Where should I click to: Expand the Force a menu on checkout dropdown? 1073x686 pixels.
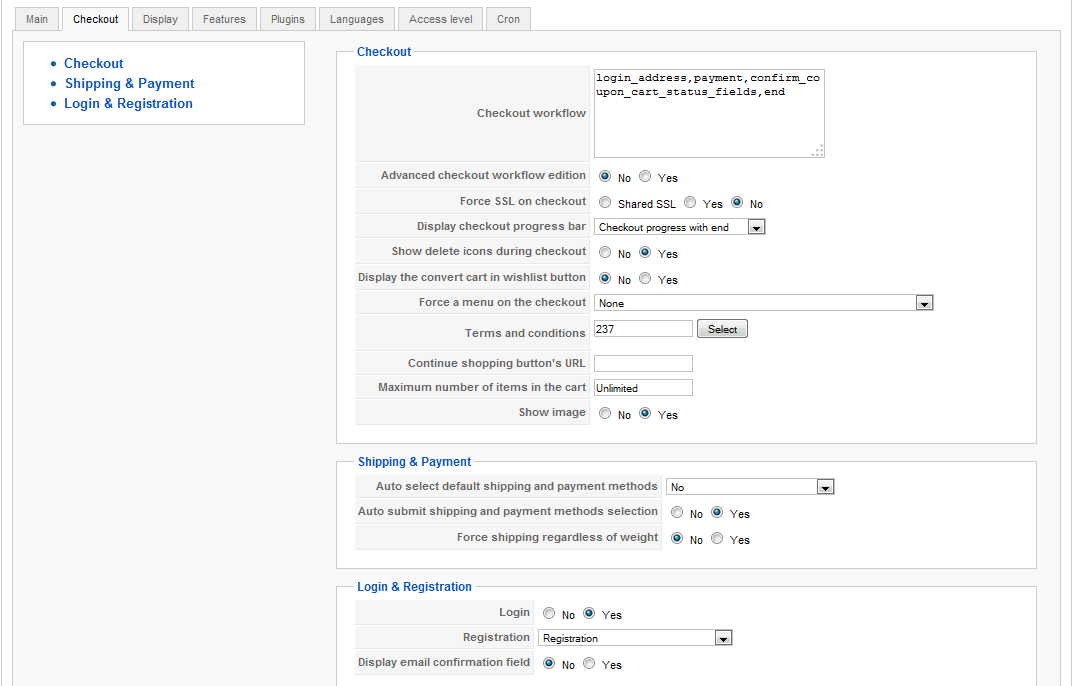[x=763, y=303]
